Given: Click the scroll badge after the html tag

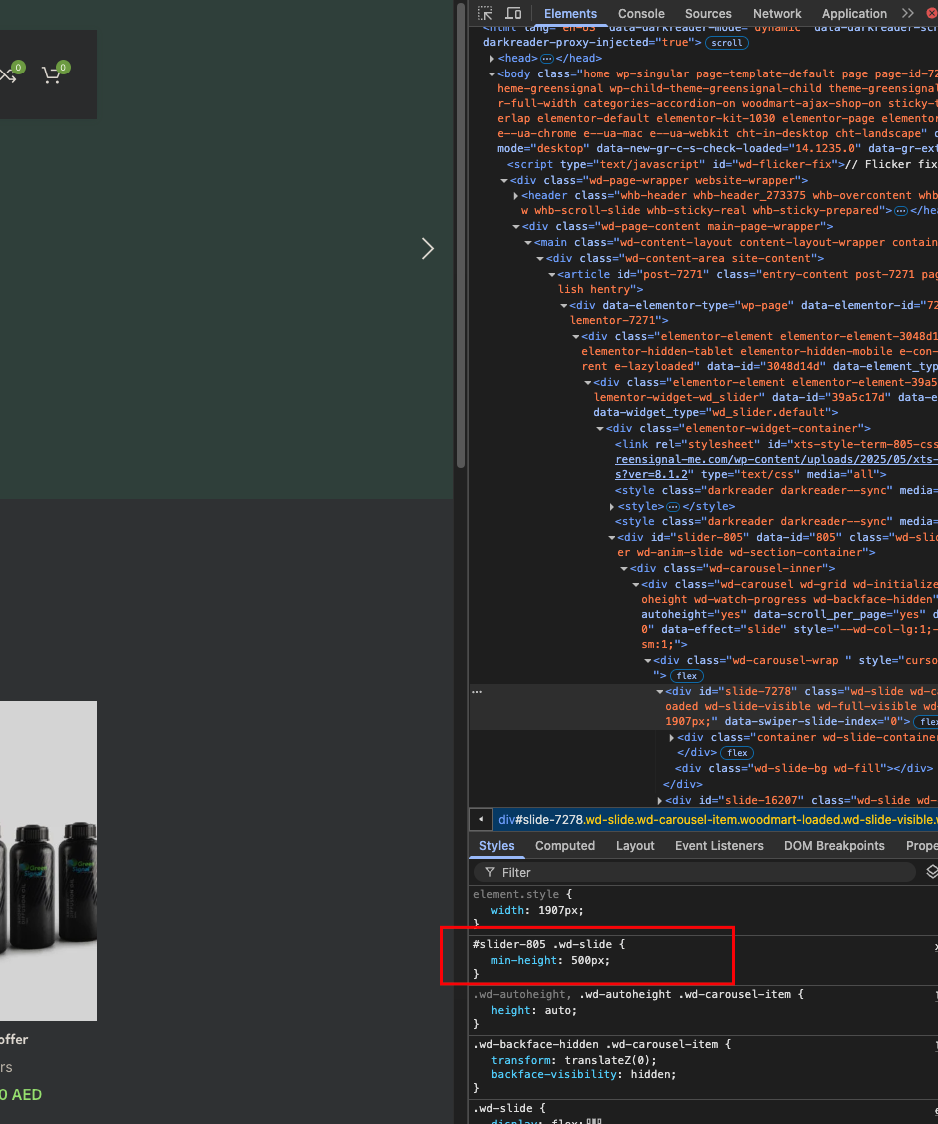Looking at the screenshot, I should [727, 43].
